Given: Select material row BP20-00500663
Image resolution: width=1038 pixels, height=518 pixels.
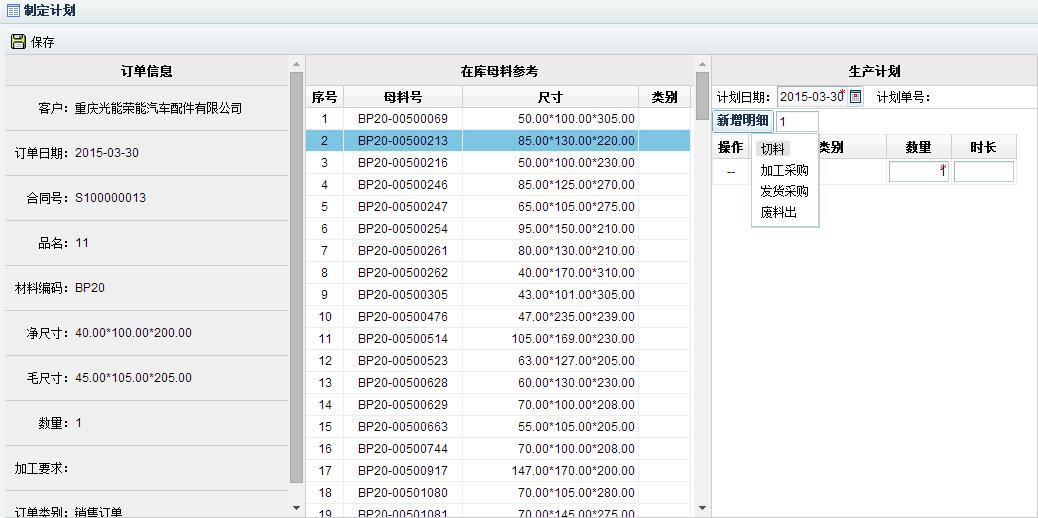Looking at the screenshot, I should coord(498,427).
